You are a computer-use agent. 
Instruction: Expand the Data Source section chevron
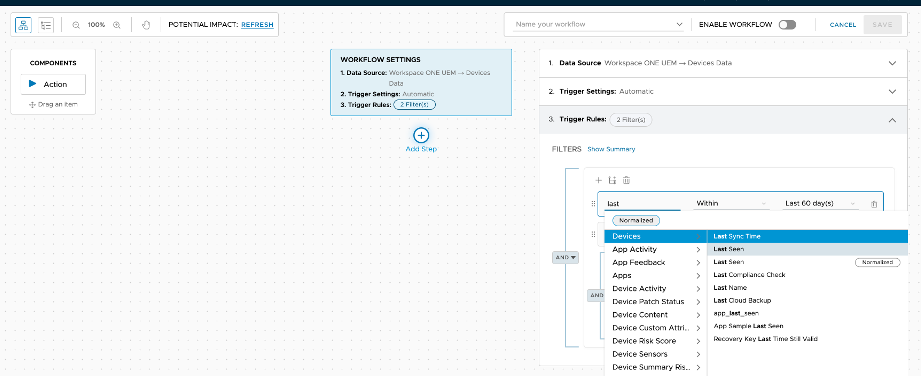pos(892,63)
